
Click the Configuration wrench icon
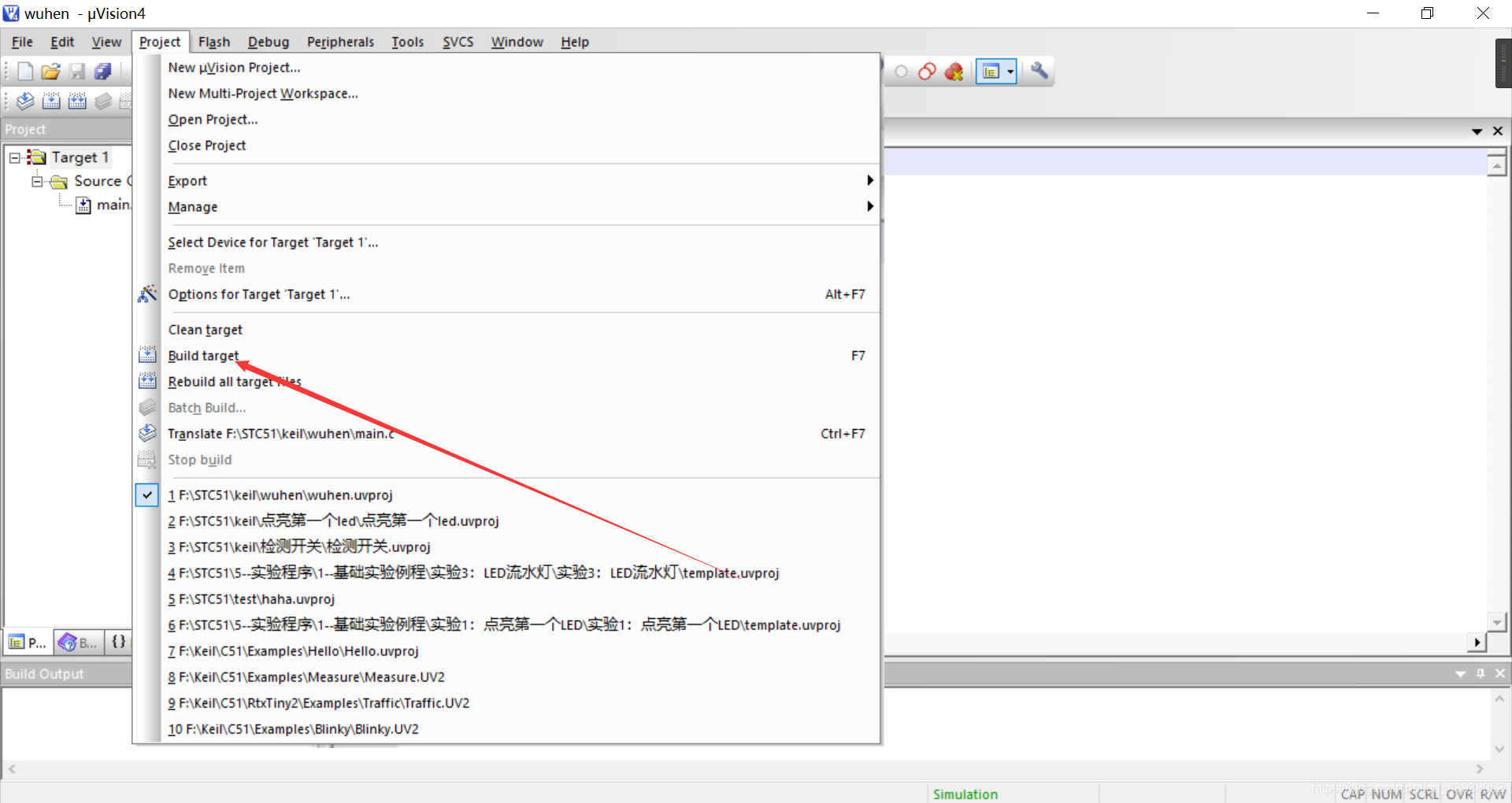(x=1039, y=71)
